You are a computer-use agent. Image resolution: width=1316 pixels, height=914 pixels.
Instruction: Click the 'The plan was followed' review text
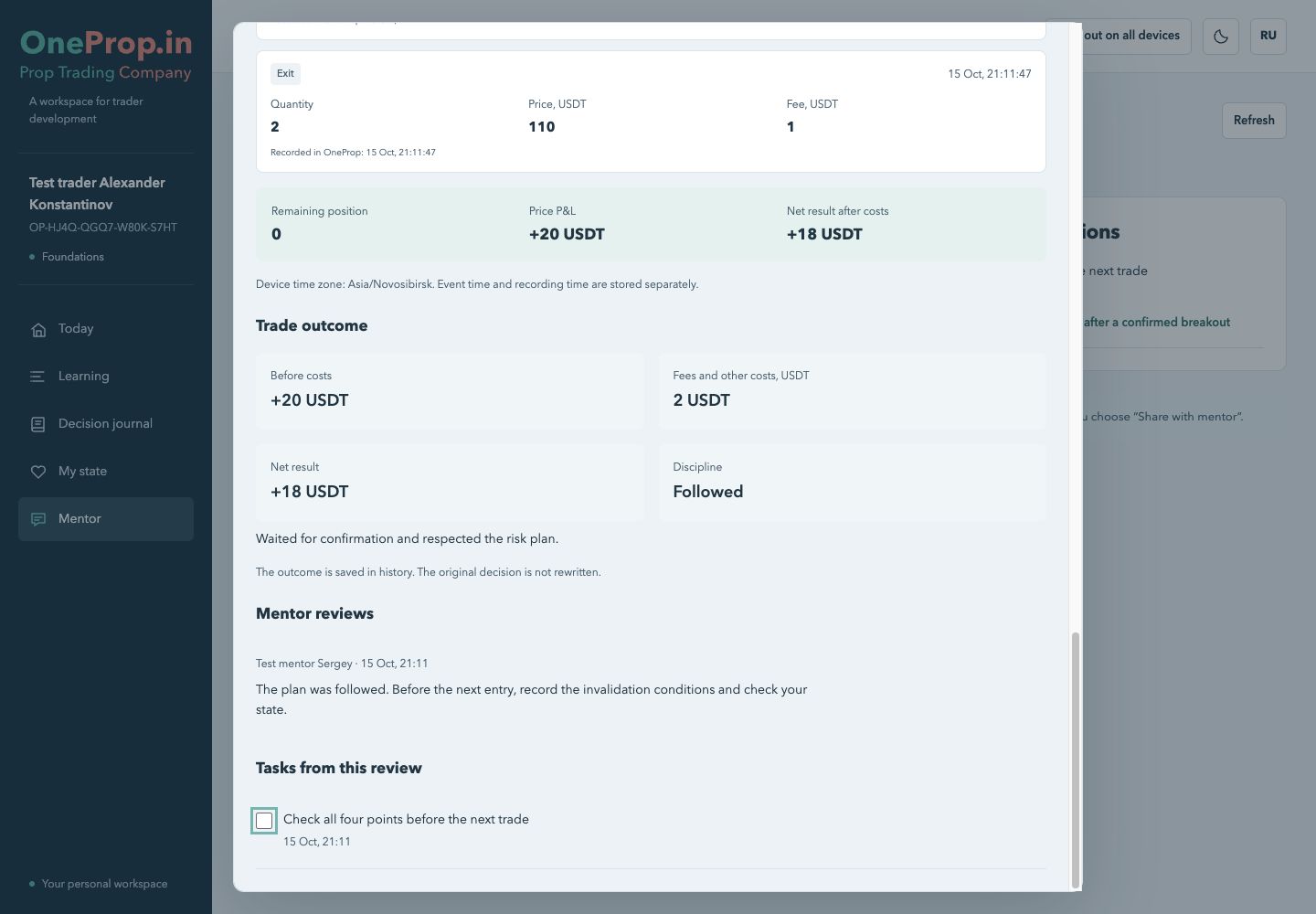pyautogui.click(x=532, y=700)
